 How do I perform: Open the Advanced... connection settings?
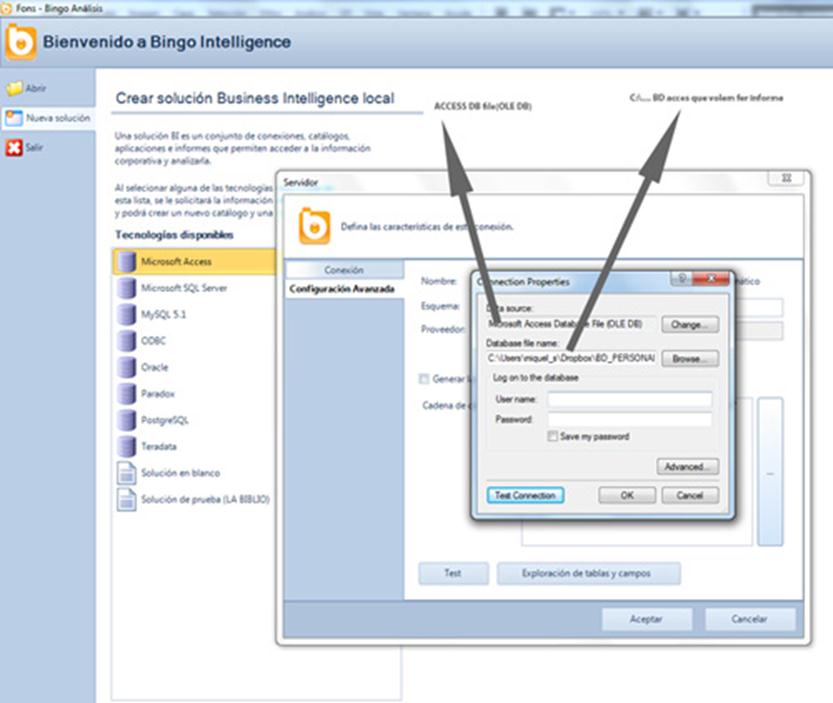coord(688,467)
